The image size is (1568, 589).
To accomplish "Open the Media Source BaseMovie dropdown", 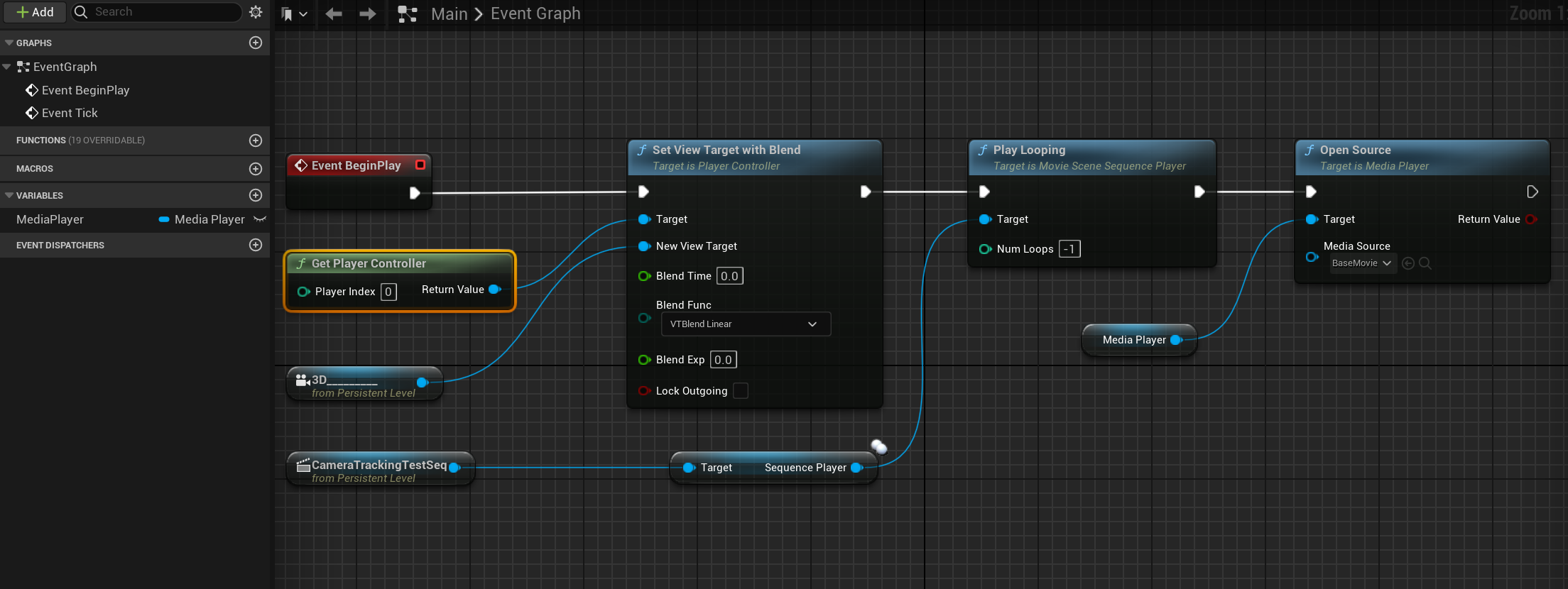I will coord(1361,263).
